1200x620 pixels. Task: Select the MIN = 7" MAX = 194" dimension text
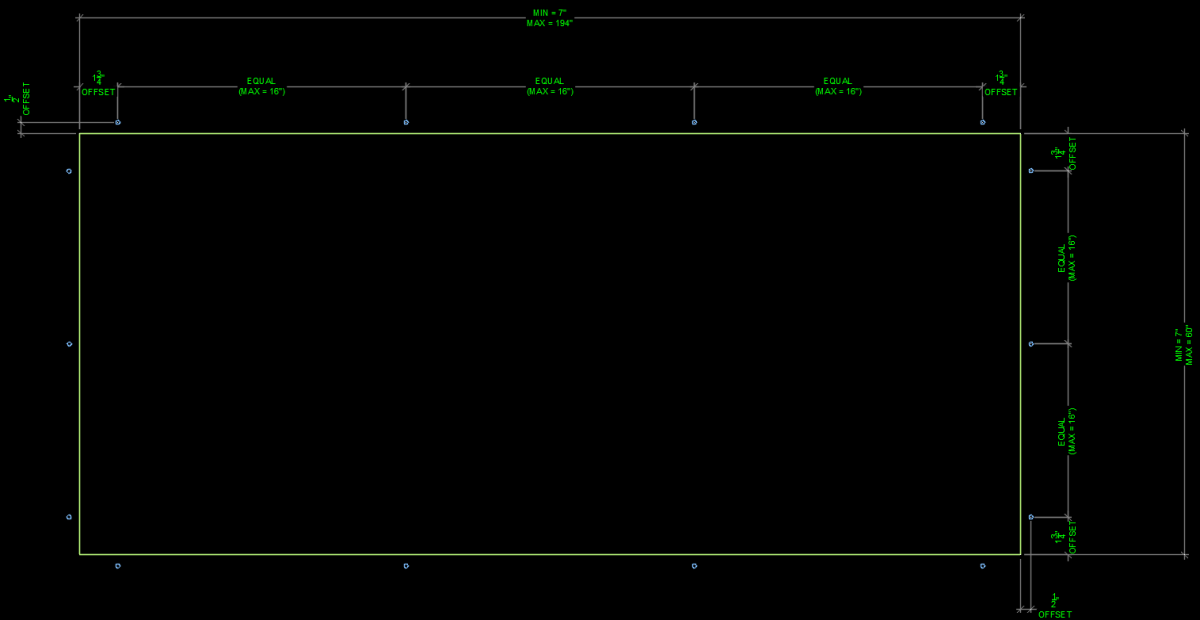click(x=550, y=17)
